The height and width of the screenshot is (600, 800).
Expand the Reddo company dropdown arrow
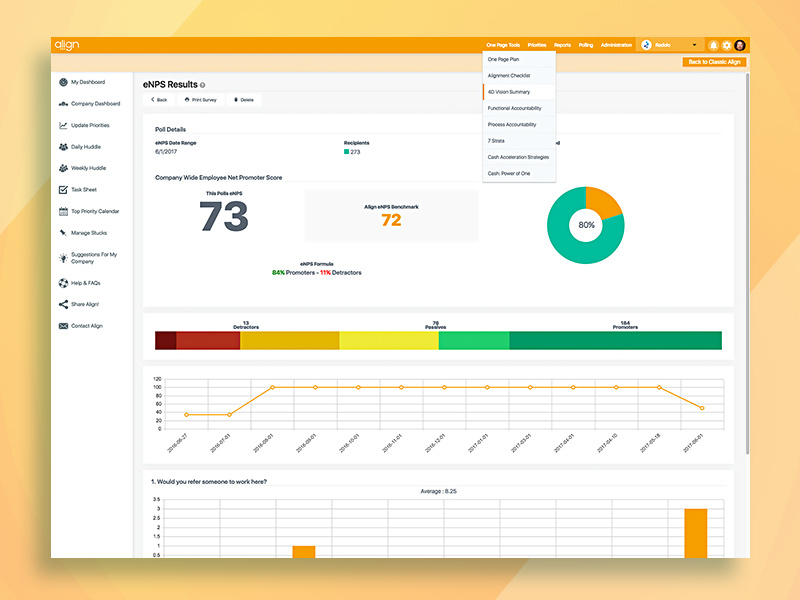click(x=694, y=45)
